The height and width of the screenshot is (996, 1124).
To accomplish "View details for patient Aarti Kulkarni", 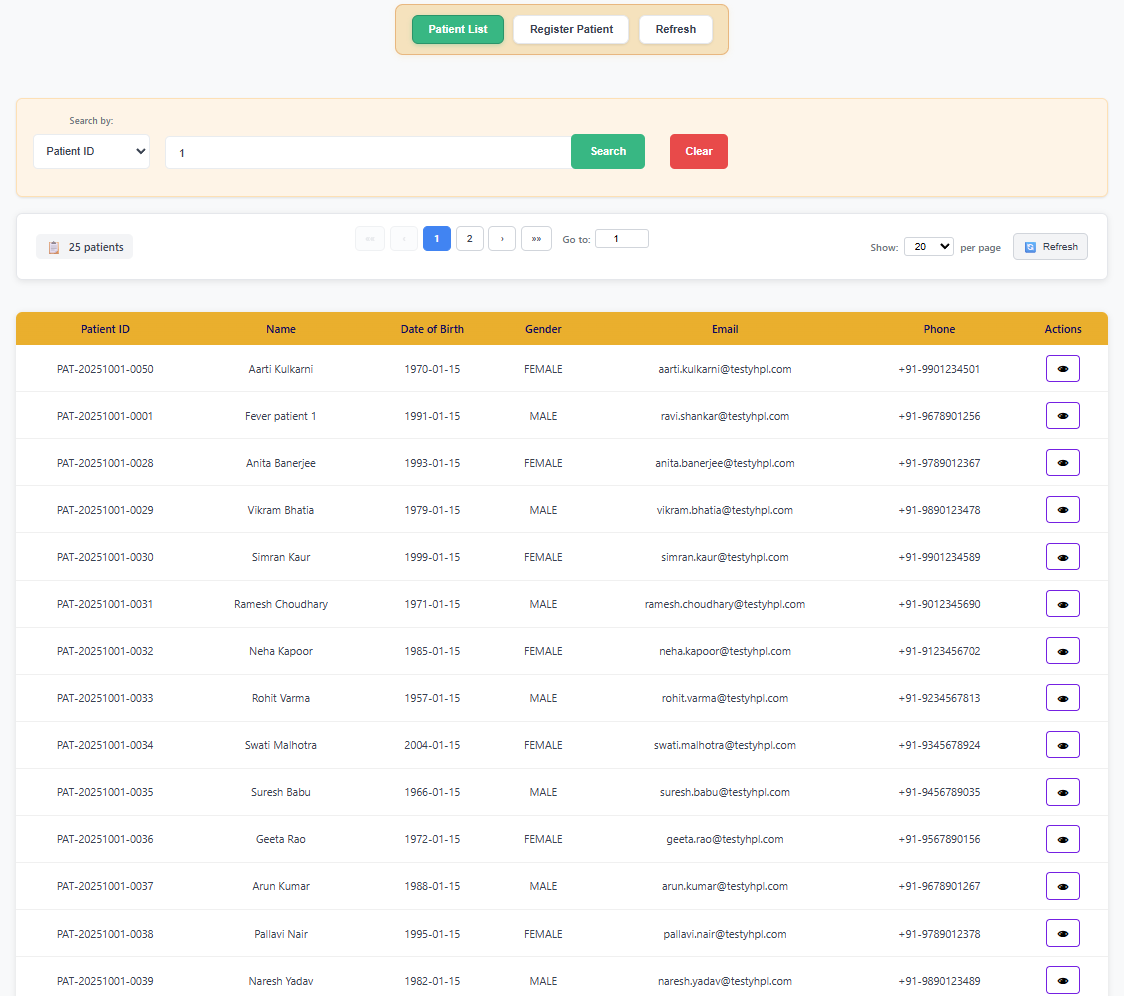I will pos(1063,368).
